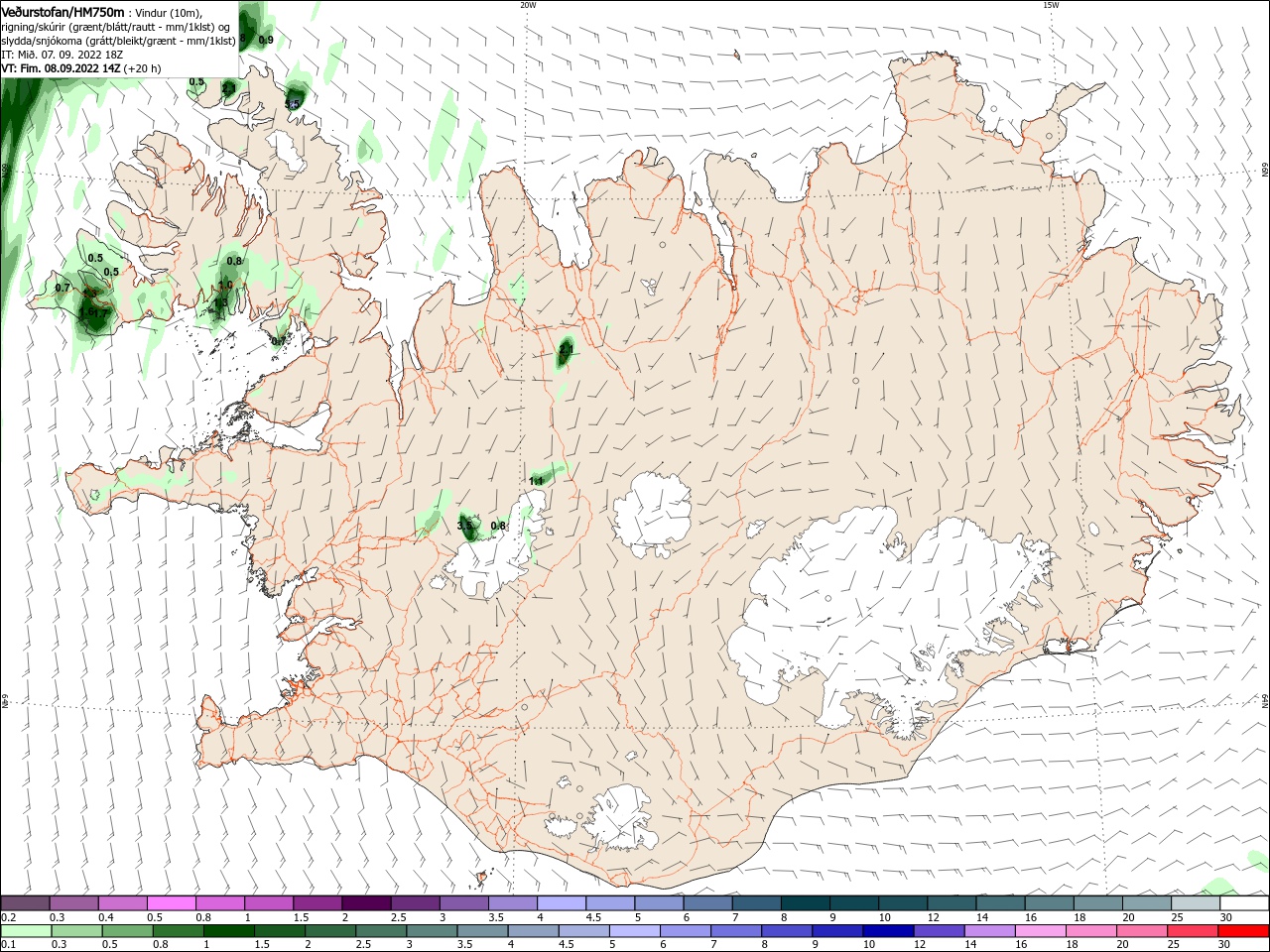Click the light lavender snow swatch labeled 4
The image size is (1270, 952).
click(x=561, y=903)
